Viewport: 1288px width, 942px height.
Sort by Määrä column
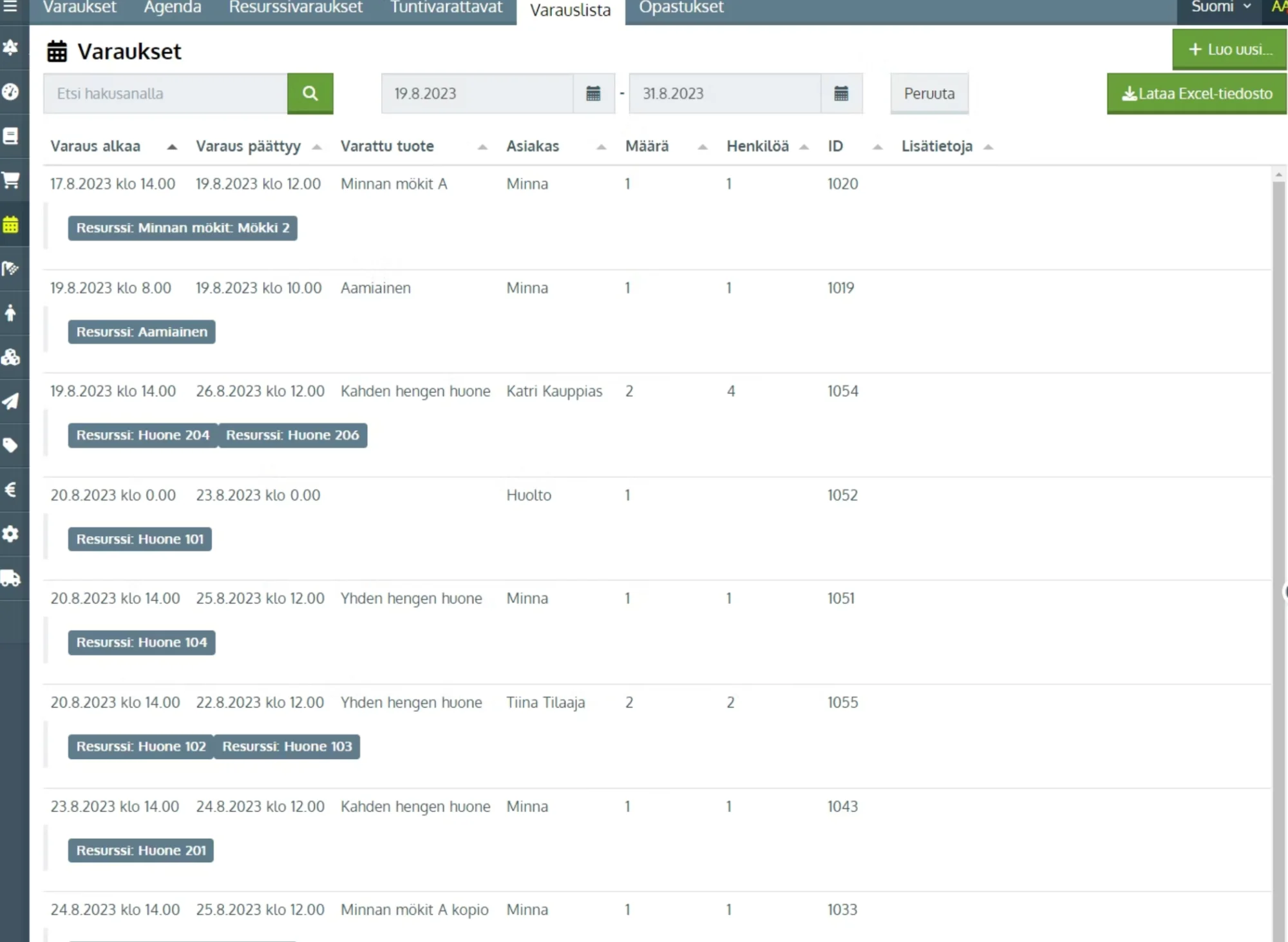pyautogui.click(x=667, y=146)
